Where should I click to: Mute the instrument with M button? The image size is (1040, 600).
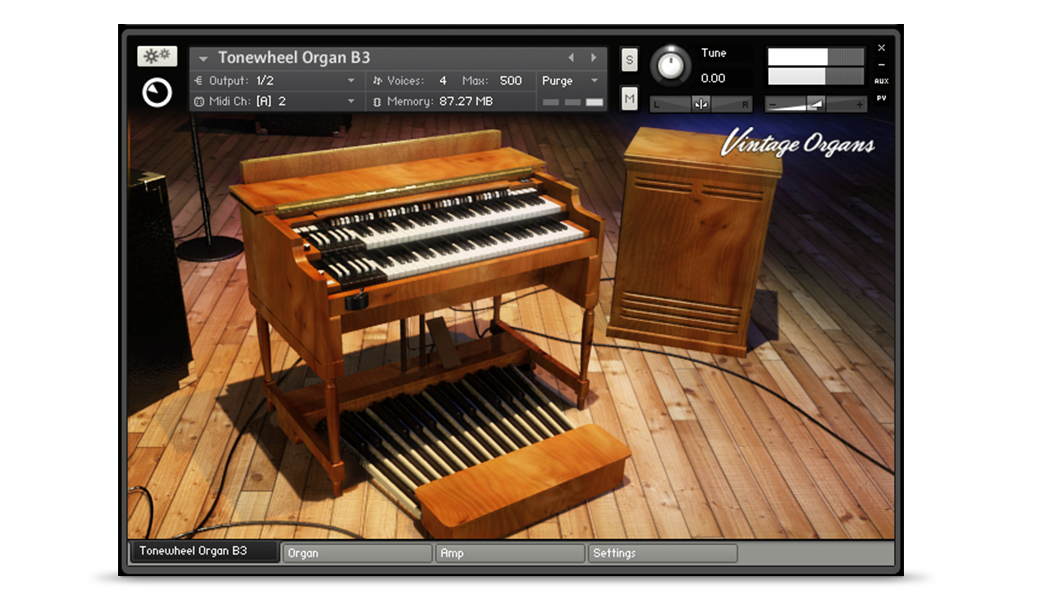click(629, 99)
